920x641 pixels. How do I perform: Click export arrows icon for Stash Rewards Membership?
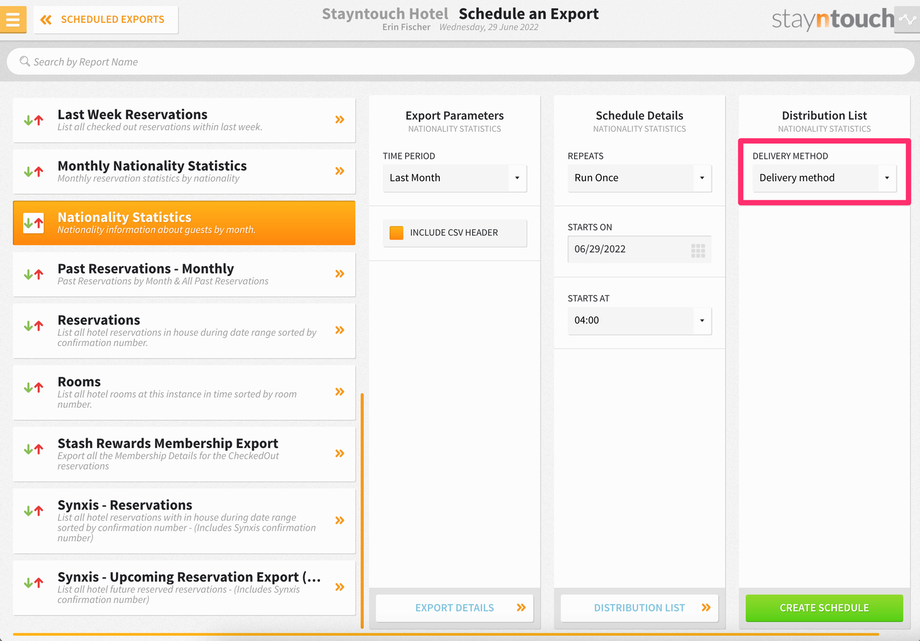33,449
